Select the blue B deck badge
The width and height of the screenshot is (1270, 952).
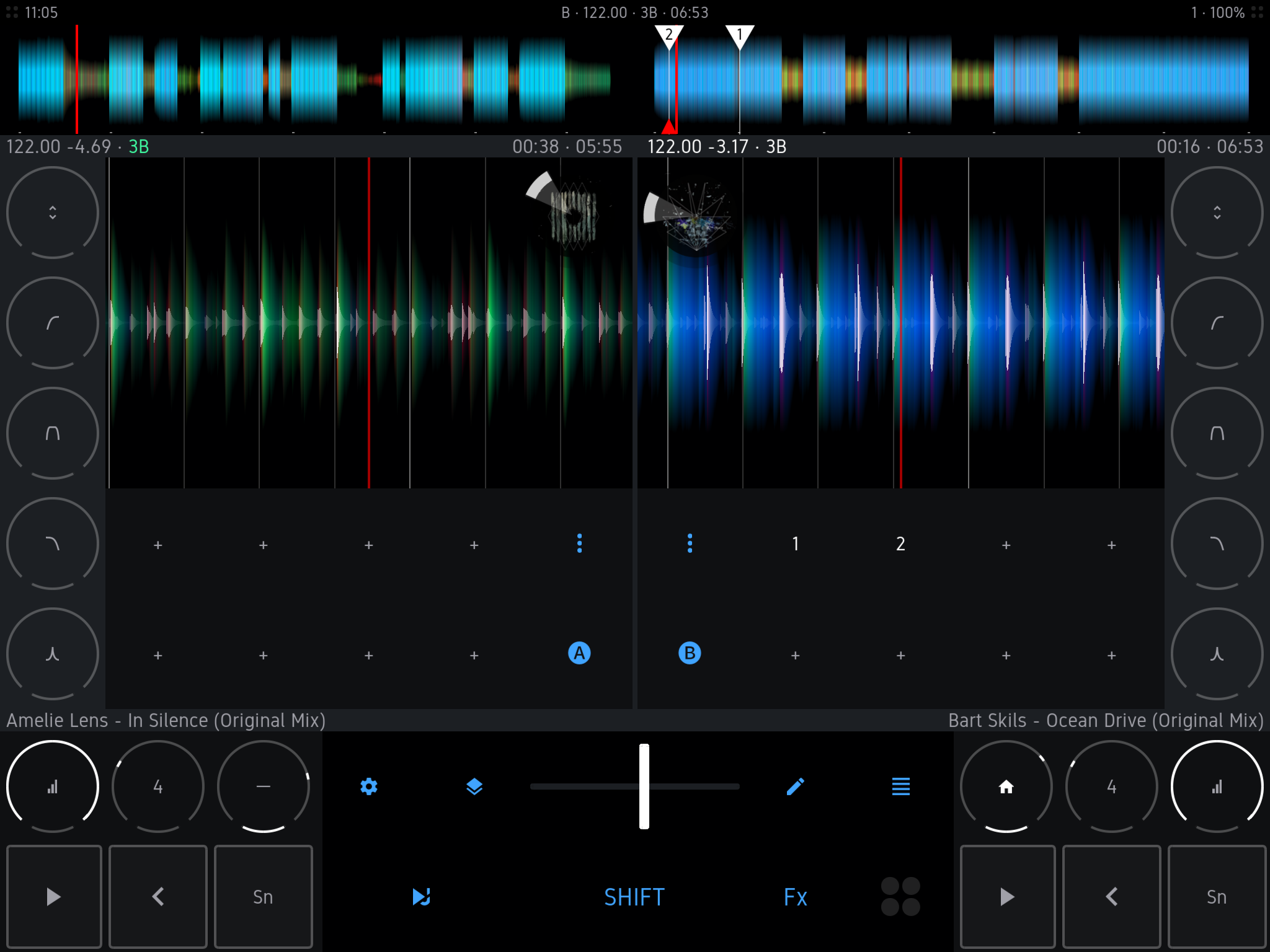690,653
